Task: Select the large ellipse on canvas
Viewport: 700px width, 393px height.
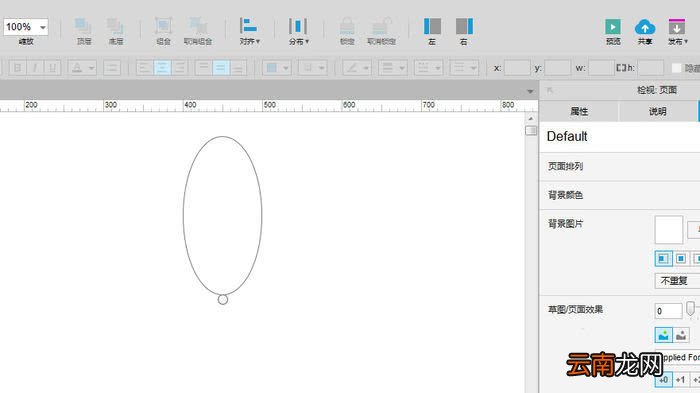Action: pyautogui.click(x=222, y=215)
